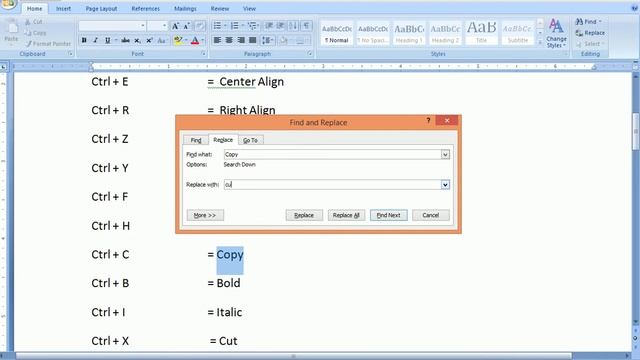Screen dimensions: 640x360
Task: Select the Format Painter brush
Action: (x=48, y=43)
